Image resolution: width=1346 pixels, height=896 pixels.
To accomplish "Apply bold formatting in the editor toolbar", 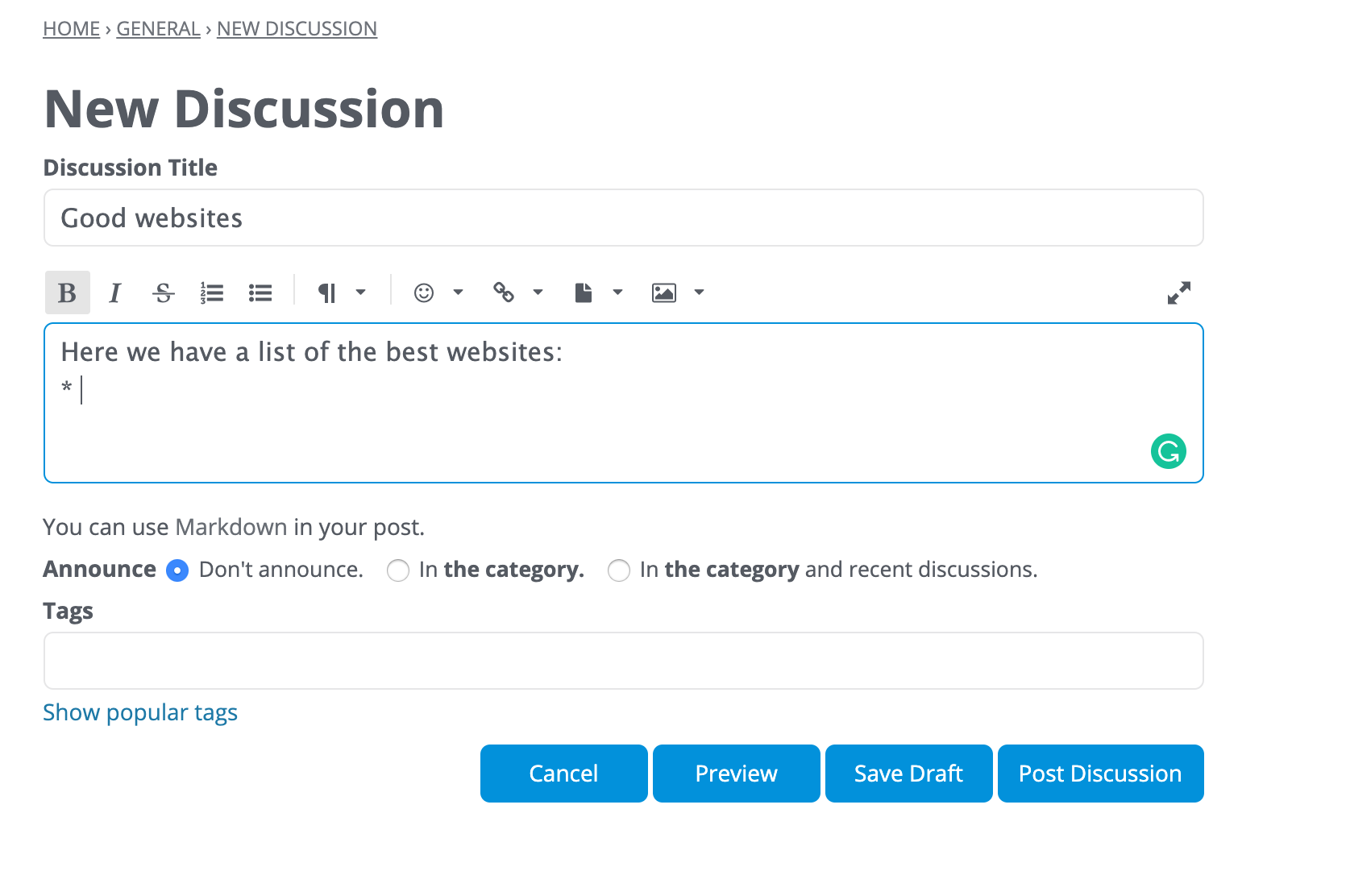I will 67,292.
